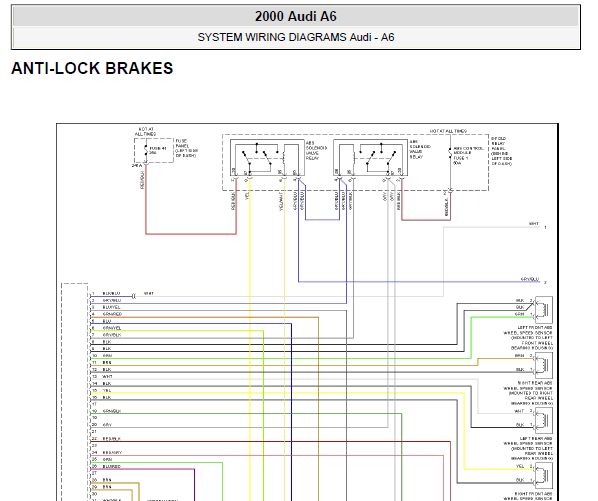Click pin 10 'GRN' on the module connector
The height and width of the screenshot is (501, 598).
pyautogui.click(x=107, y=356)
